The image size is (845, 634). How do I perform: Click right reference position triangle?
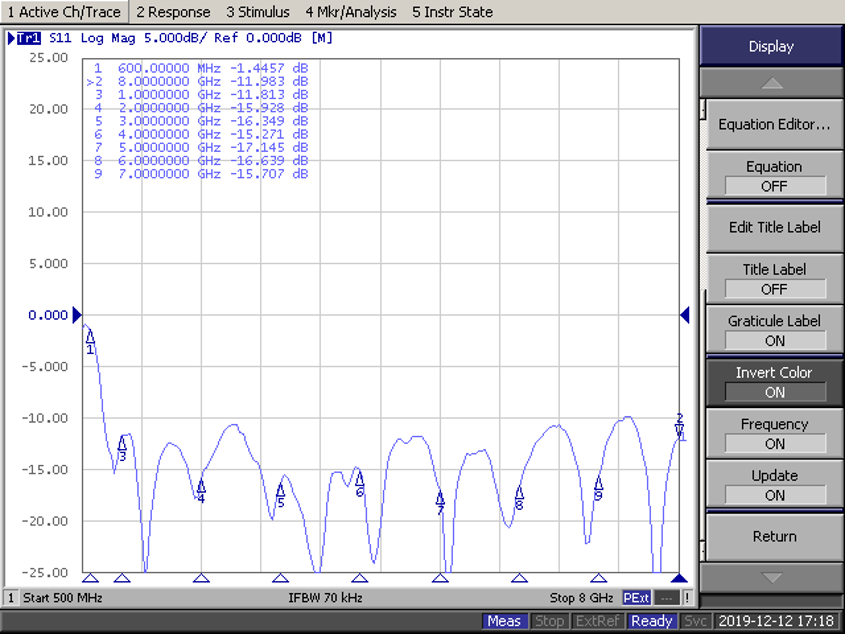pos(685,315)
